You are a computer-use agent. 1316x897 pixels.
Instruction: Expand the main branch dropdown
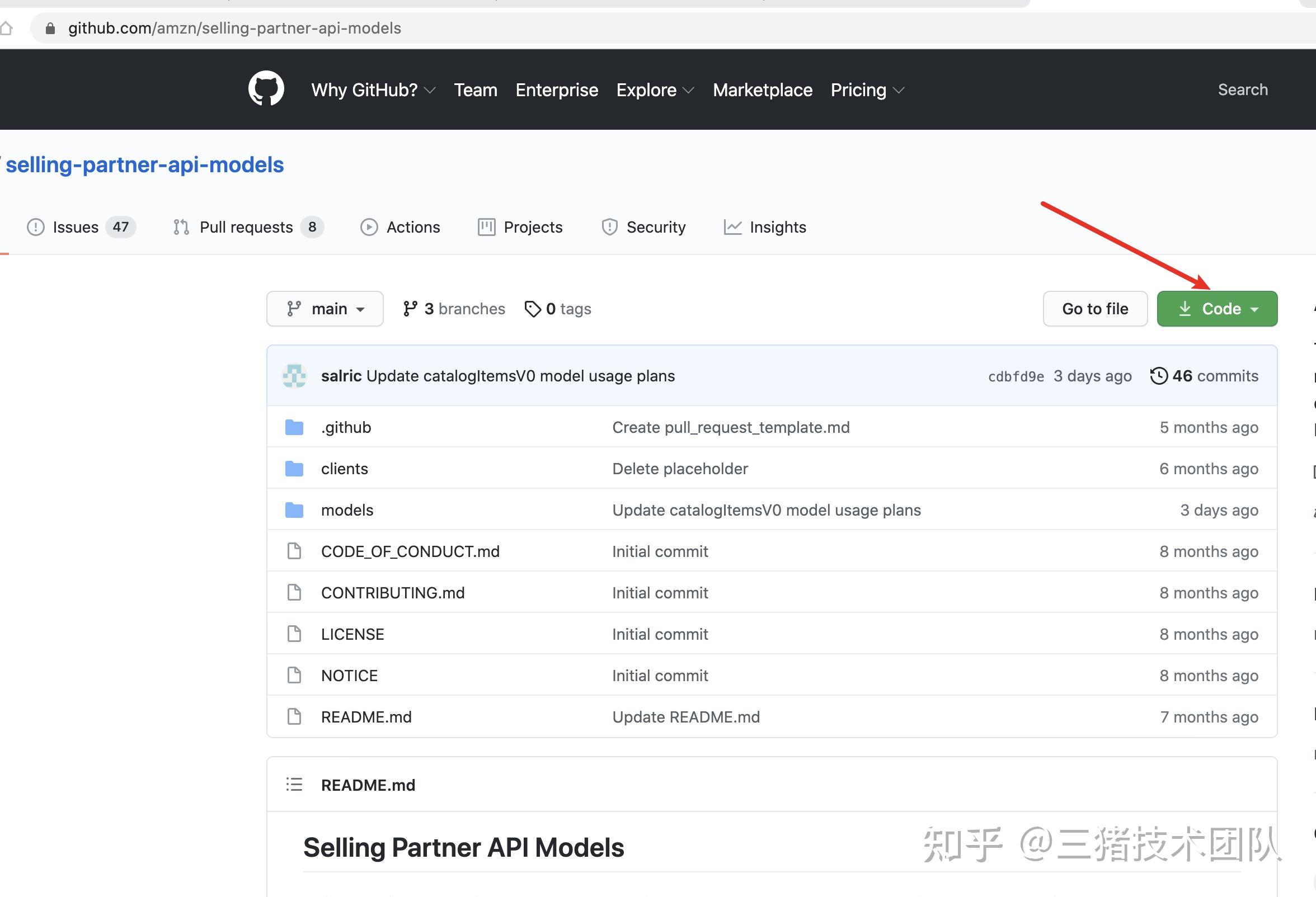[x=325, y=309]
